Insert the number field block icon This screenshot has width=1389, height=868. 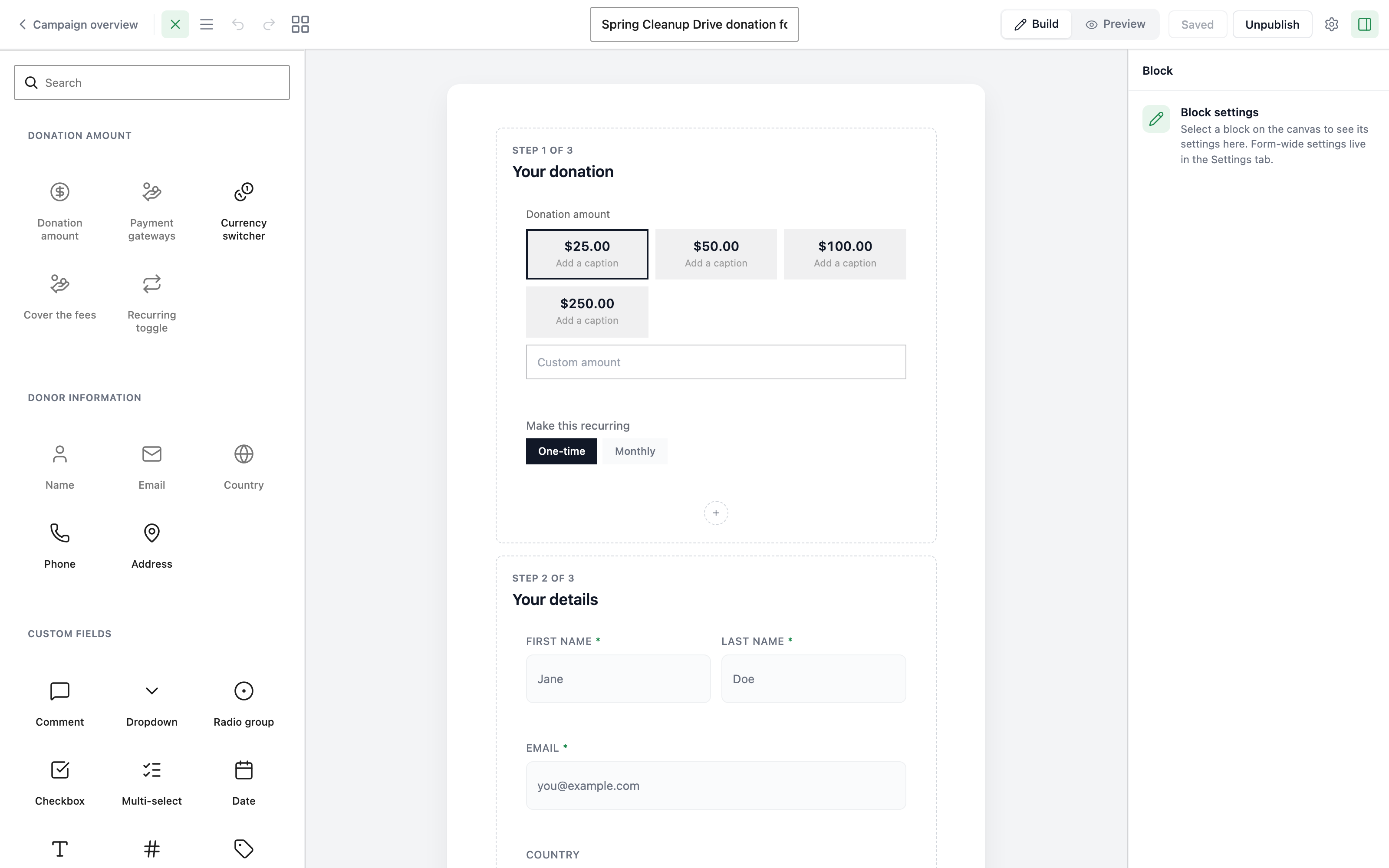coord(151,848)
